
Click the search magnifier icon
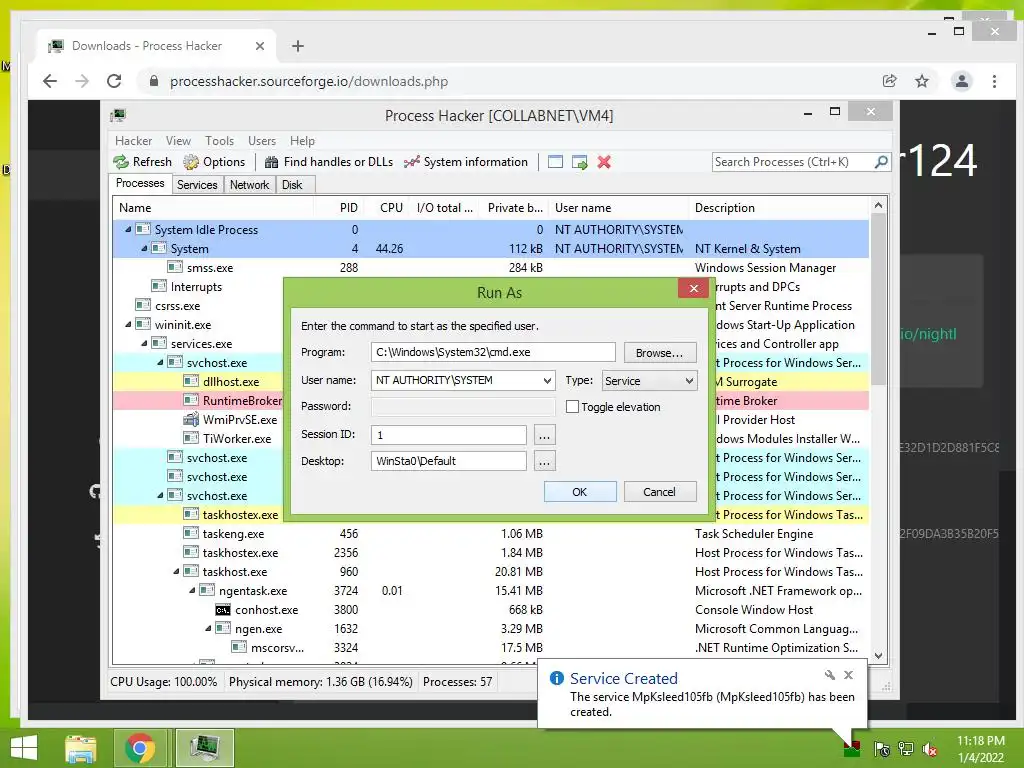[x=881, y=161]
